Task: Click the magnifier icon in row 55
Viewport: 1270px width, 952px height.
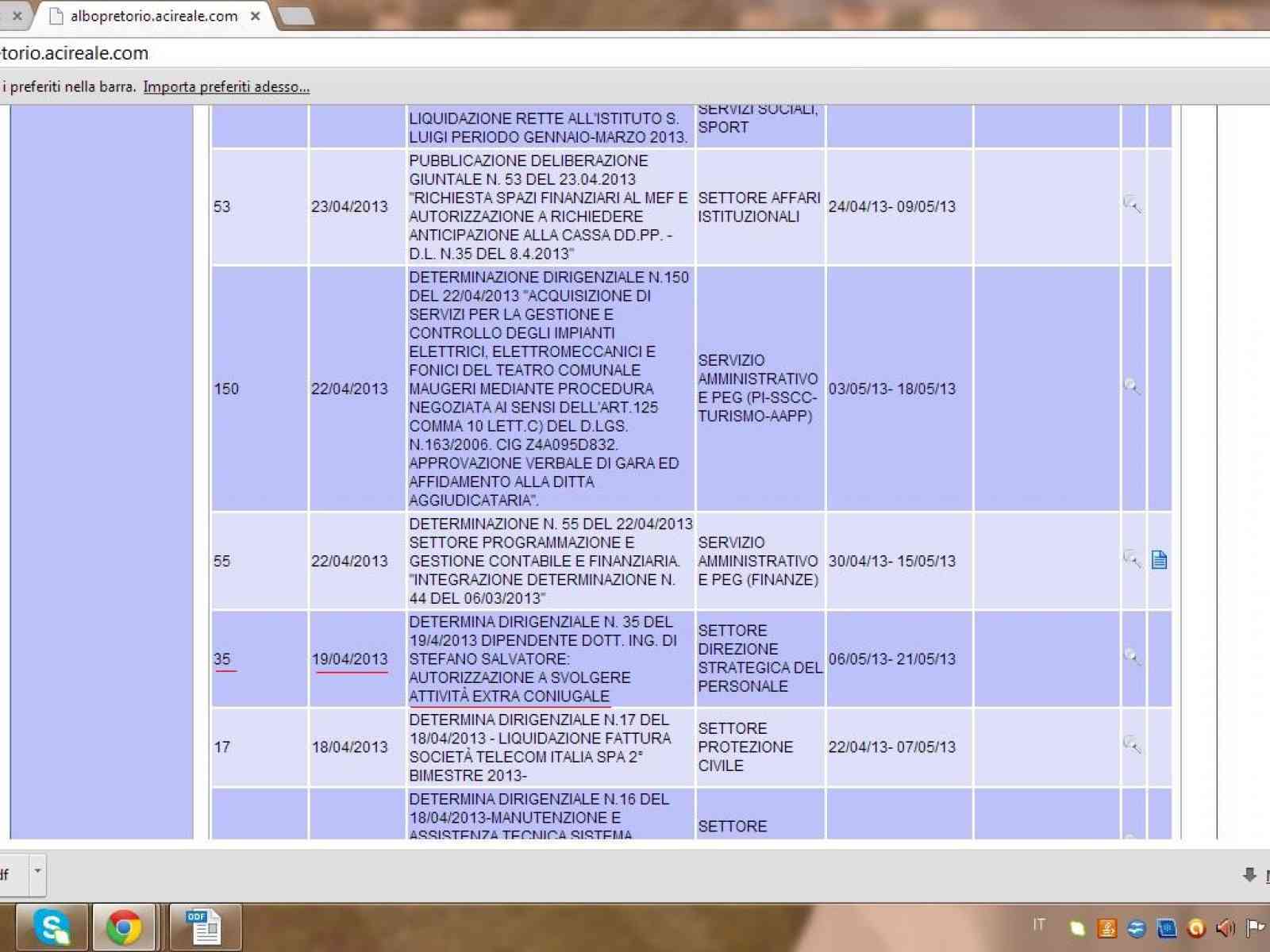Action: [x=1132, y=559]
